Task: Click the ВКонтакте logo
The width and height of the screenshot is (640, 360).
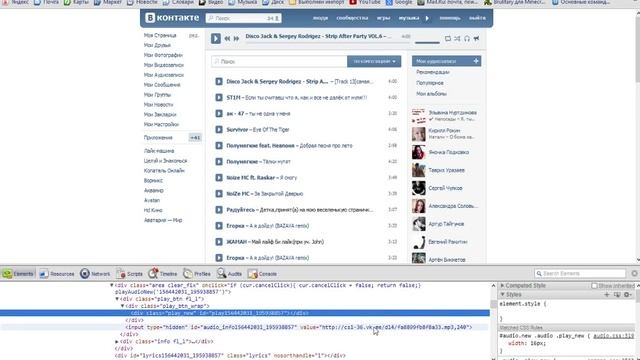Action: point(172,18)
